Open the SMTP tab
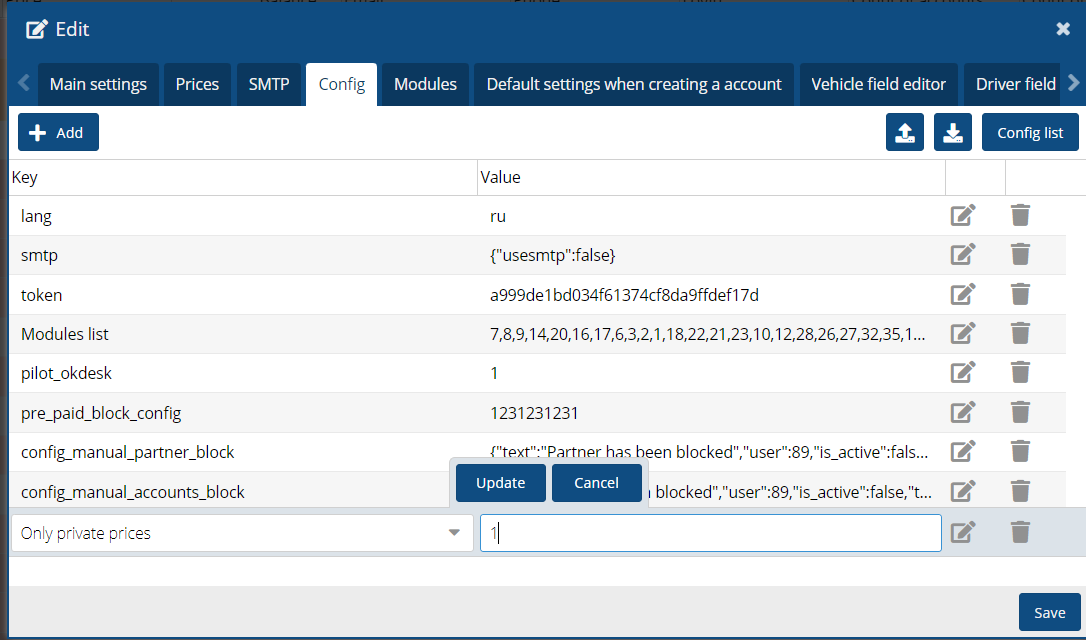1086x640 pixels. point(269,84)
